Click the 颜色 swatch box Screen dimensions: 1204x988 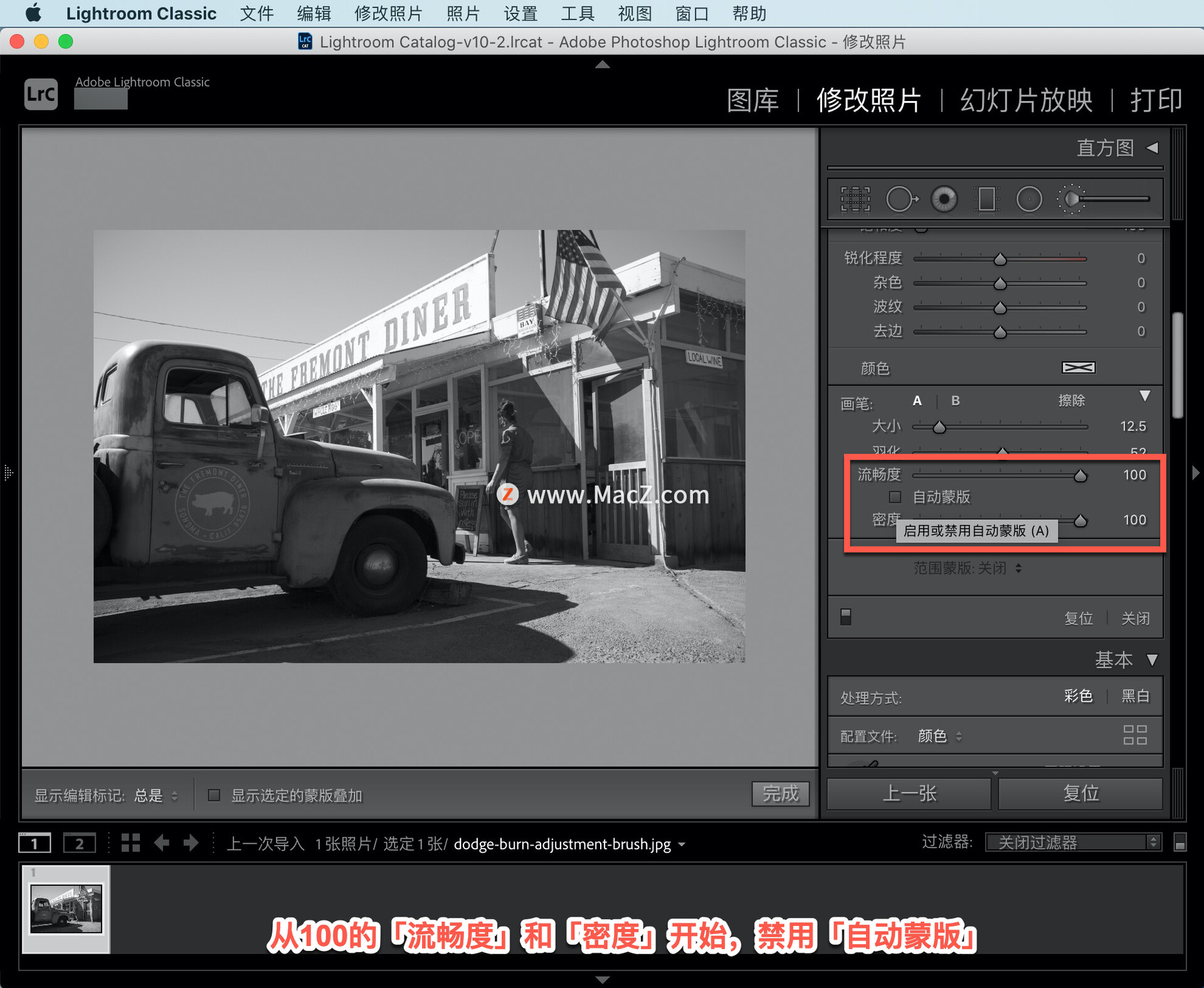tap(1078, 368)
